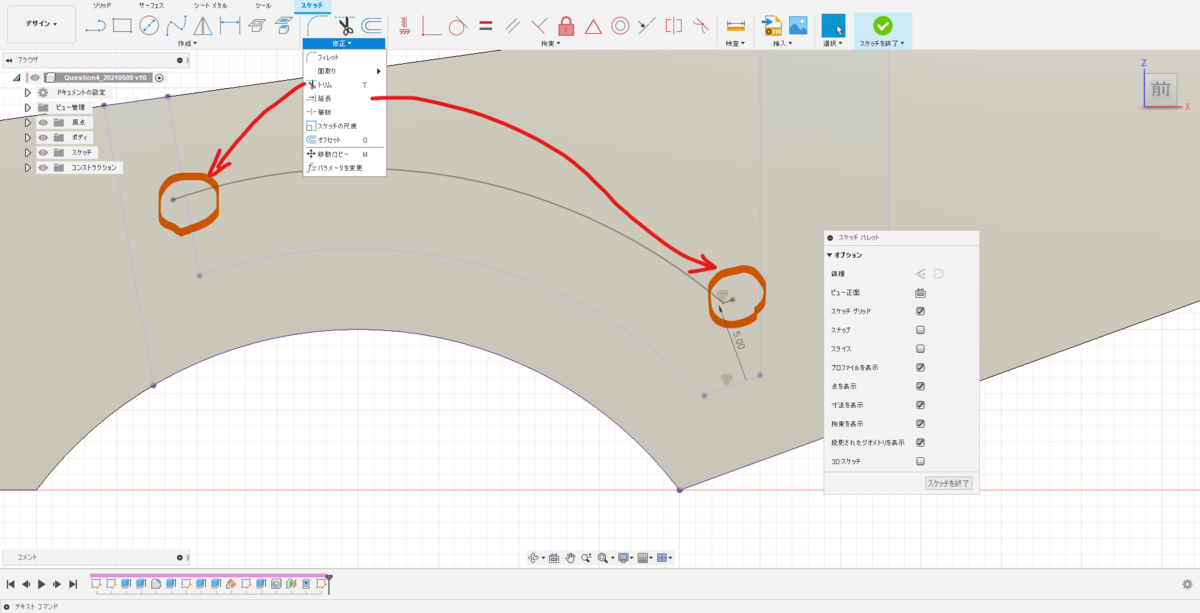Switch to the シート メタル tab
Screen dimensions: 1200x613
[210, 5]
